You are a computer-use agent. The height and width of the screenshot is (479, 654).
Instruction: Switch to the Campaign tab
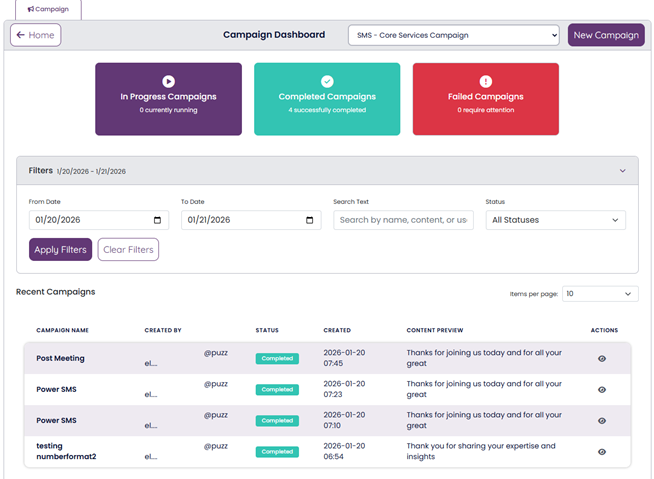48,9
